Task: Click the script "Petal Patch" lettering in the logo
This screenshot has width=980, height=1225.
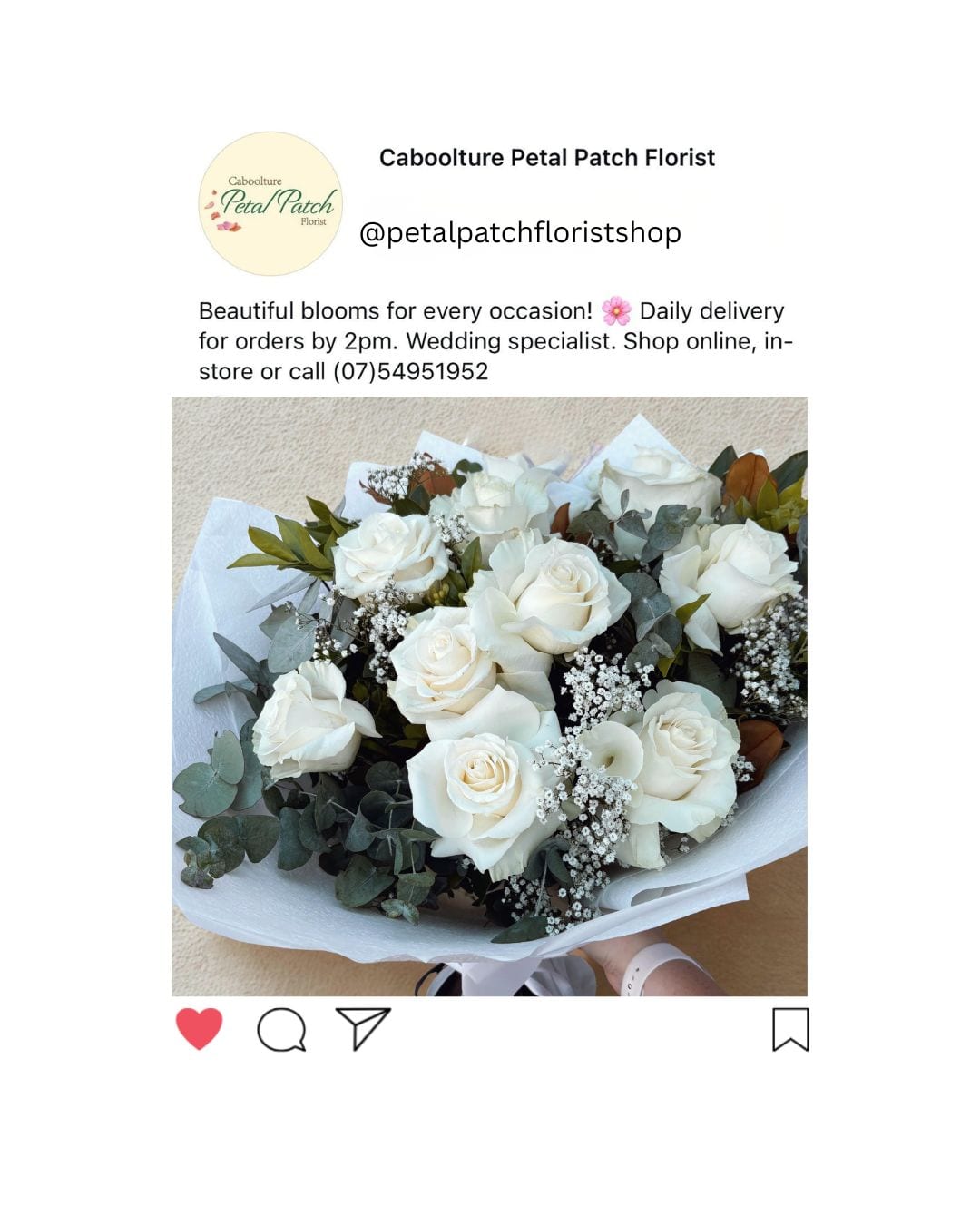Action: pos(279,202)
